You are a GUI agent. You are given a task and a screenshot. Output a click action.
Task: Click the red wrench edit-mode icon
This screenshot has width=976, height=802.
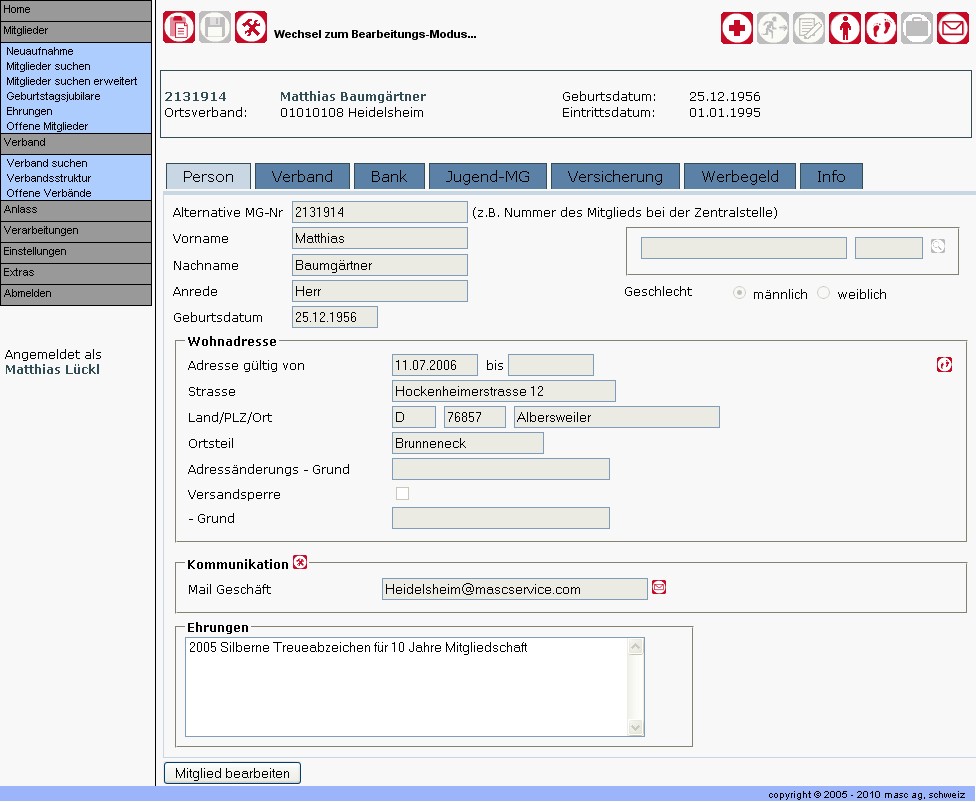point(251,28)
